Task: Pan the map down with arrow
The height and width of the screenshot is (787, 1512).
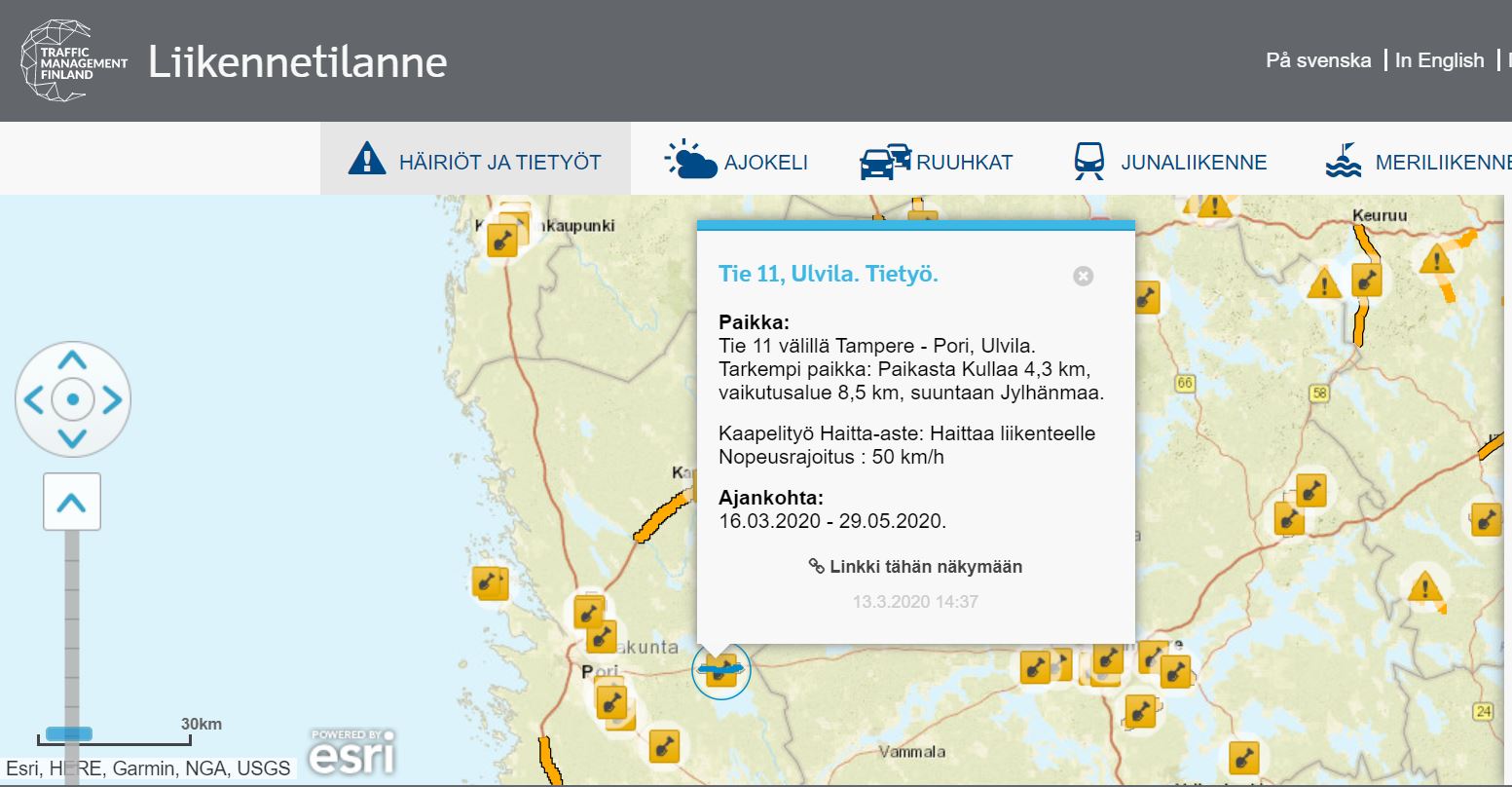Action: coord(72,438)
